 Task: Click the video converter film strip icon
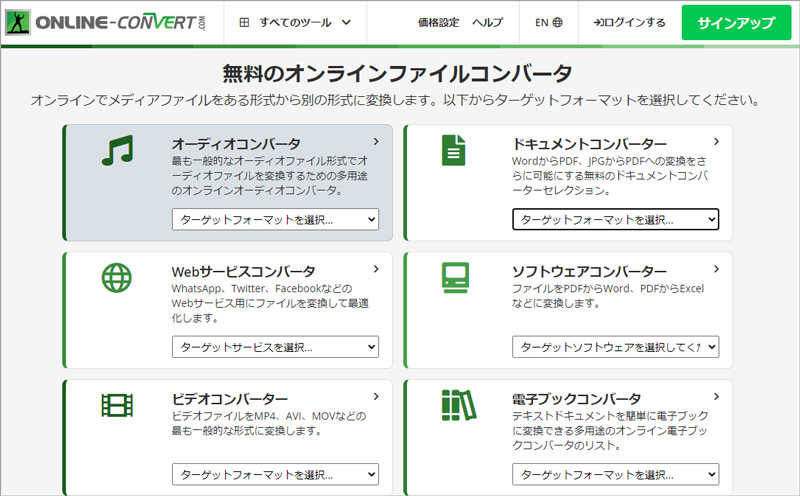(x=117, y=405)
